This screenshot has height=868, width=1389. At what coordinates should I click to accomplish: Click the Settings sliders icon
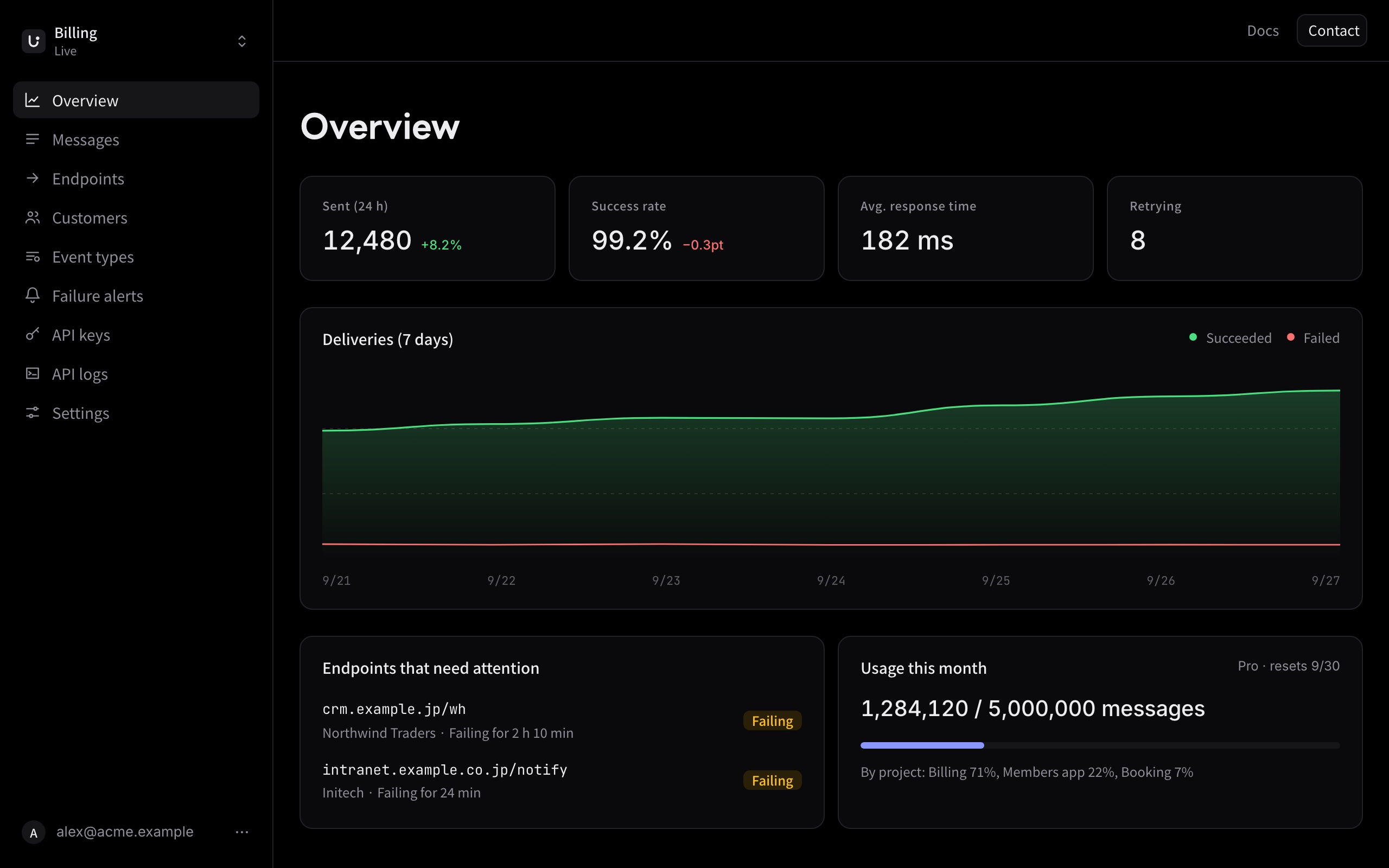click(33, 413)
